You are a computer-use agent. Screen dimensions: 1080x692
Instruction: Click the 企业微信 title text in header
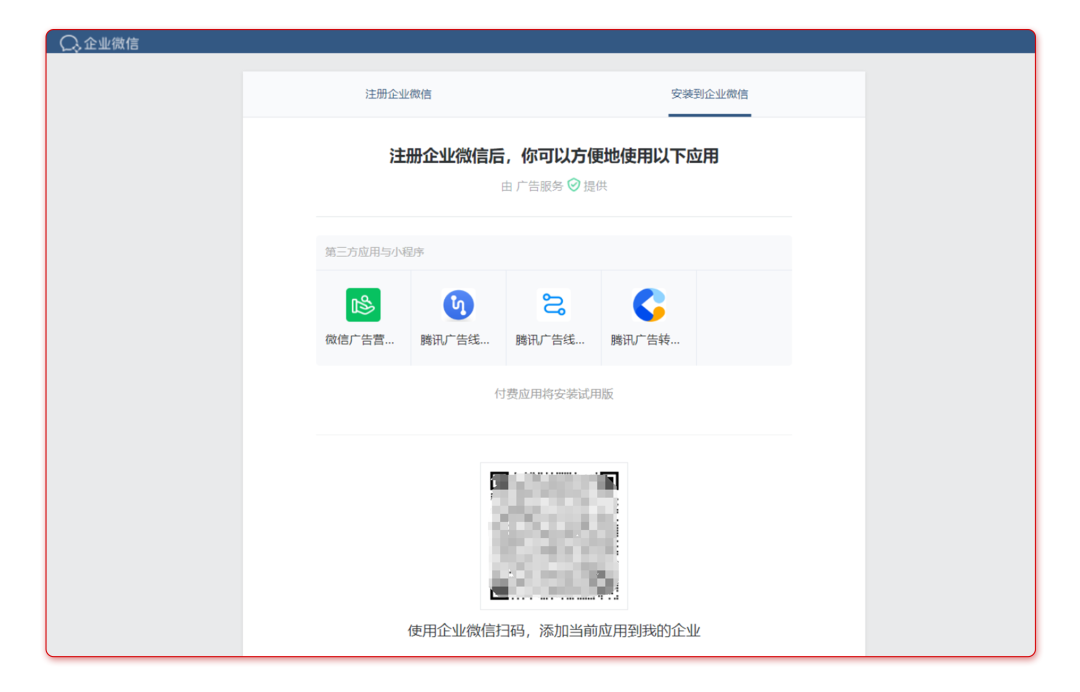tap(111, 43)
